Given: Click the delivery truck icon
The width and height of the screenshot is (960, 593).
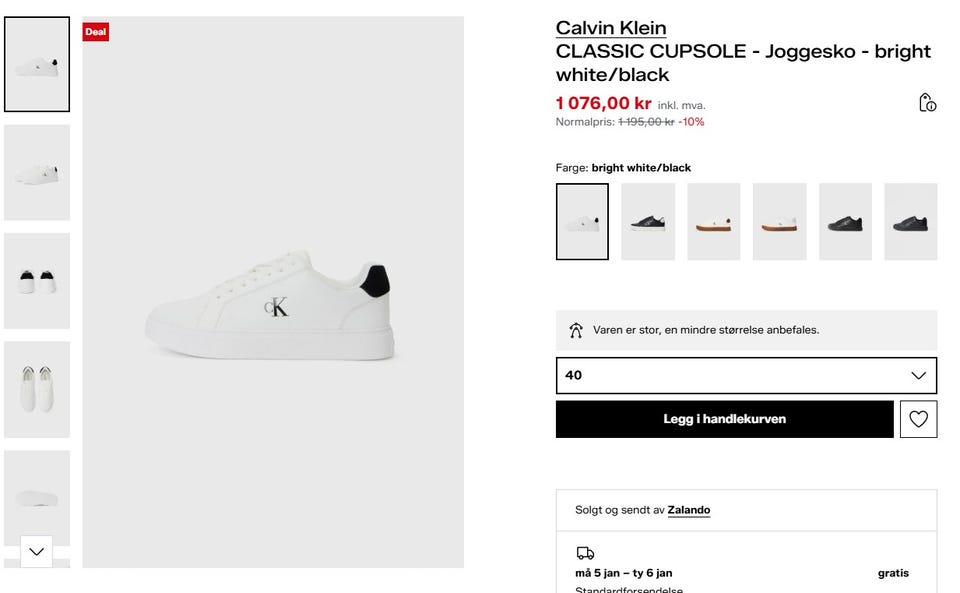Looking at the screenshot, I should point(585,553).
